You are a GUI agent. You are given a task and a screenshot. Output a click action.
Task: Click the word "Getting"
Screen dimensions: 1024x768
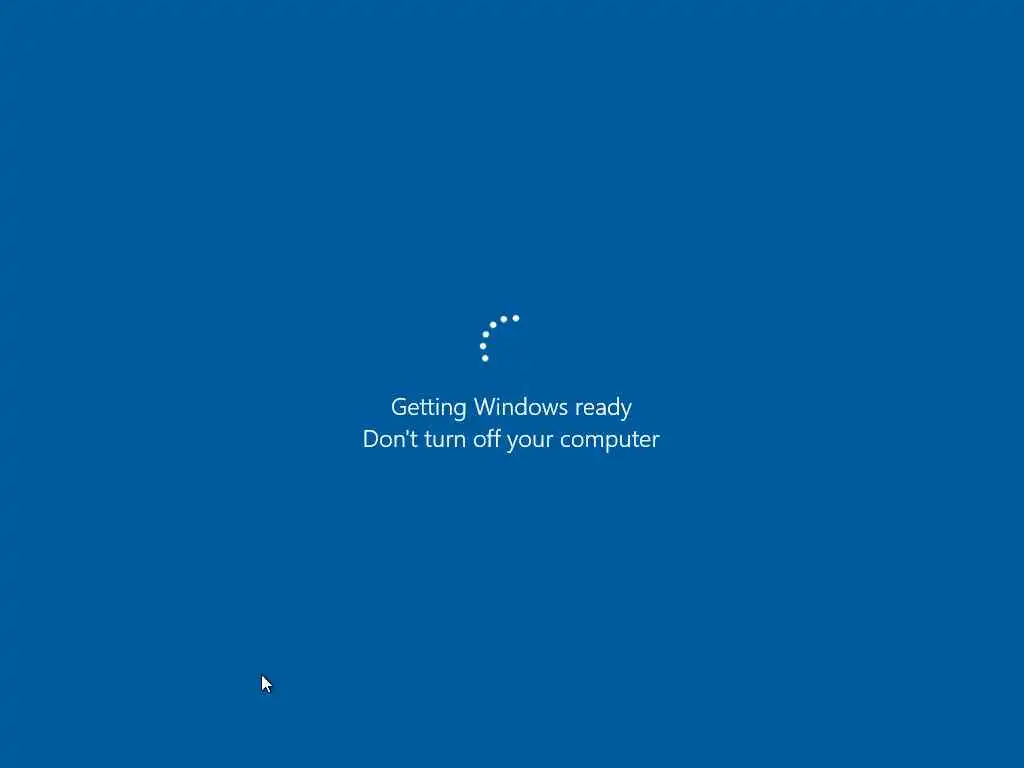[428, 408]
